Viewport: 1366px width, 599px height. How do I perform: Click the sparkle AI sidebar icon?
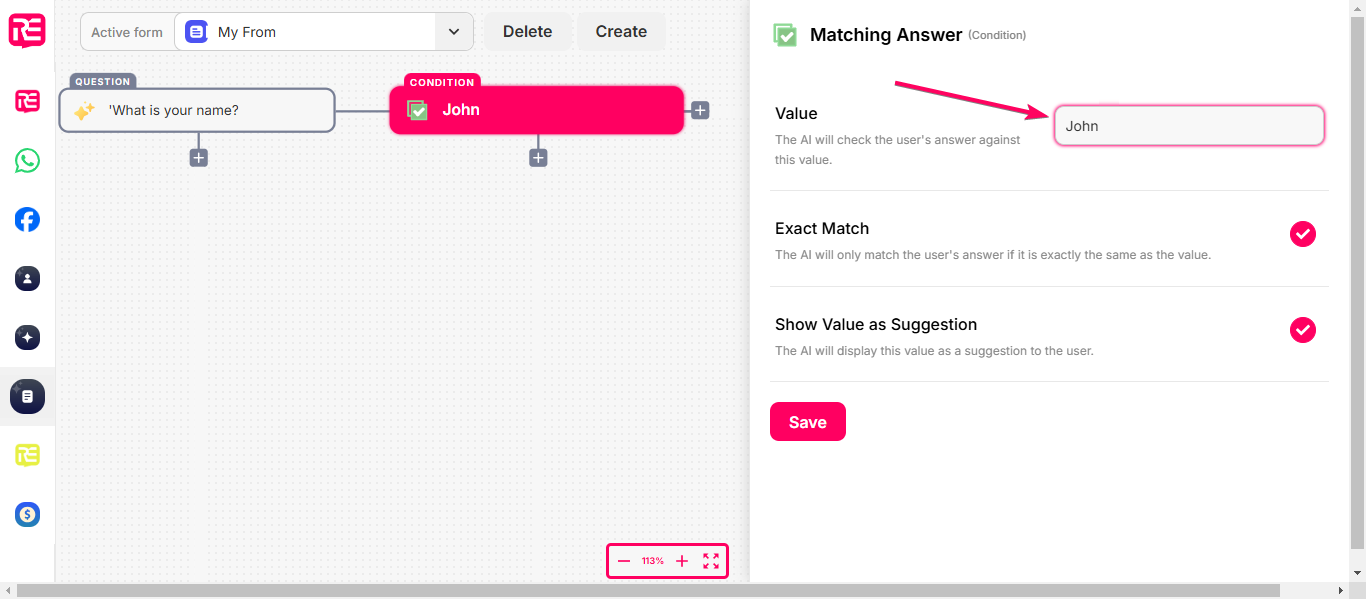(x=27, y=337)
